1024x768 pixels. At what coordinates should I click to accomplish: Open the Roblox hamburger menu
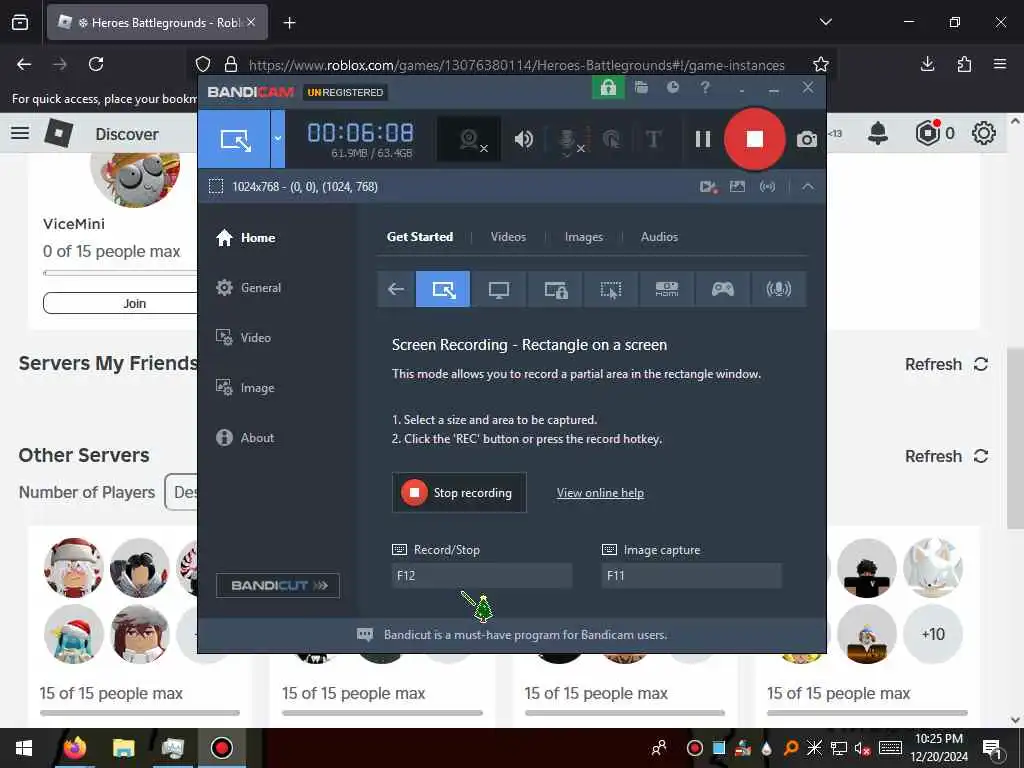(20, 133)
